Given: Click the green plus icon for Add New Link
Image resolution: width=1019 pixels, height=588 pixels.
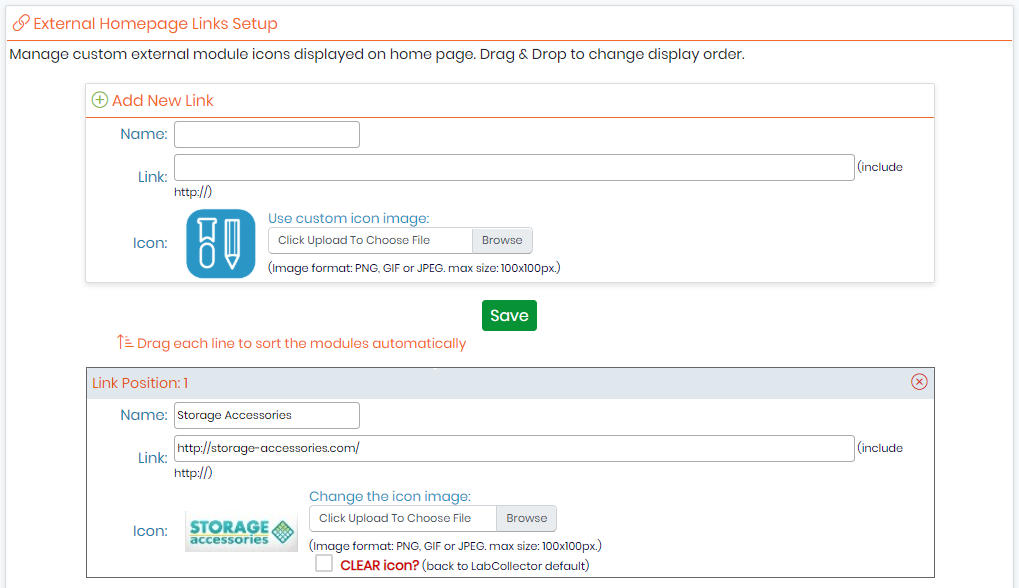Looking at the screenshot, I should pyautogui.click(x=99, y=100).
